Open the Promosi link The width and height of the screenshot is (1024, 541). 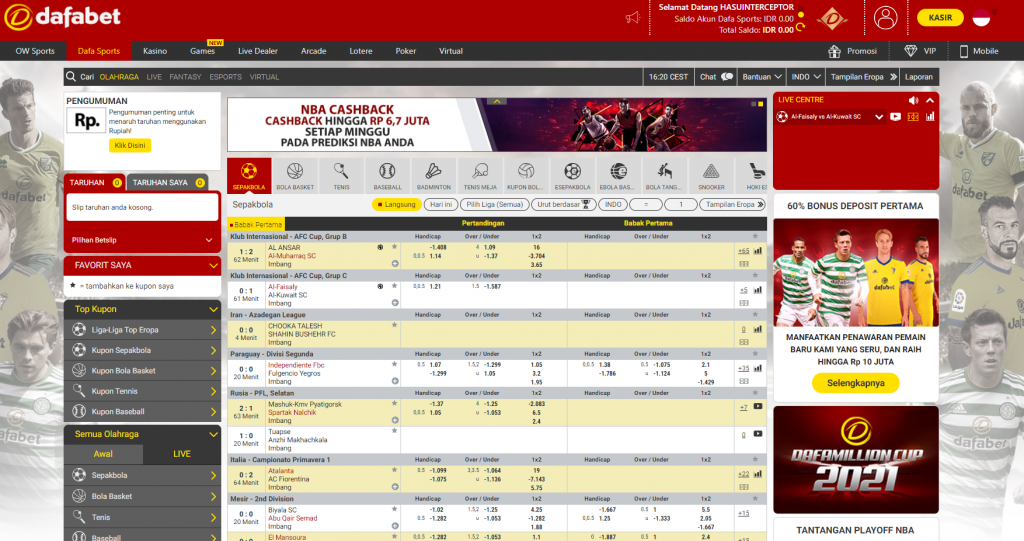point(852,51)
